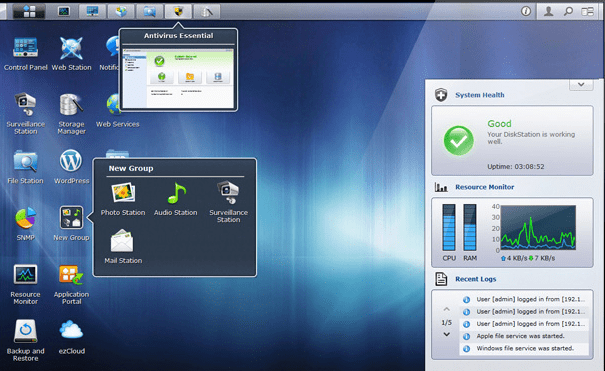This screenshot has height=371, width=605.
Task: Open the Main Menu grid button
Action: [x=29, y=11]
